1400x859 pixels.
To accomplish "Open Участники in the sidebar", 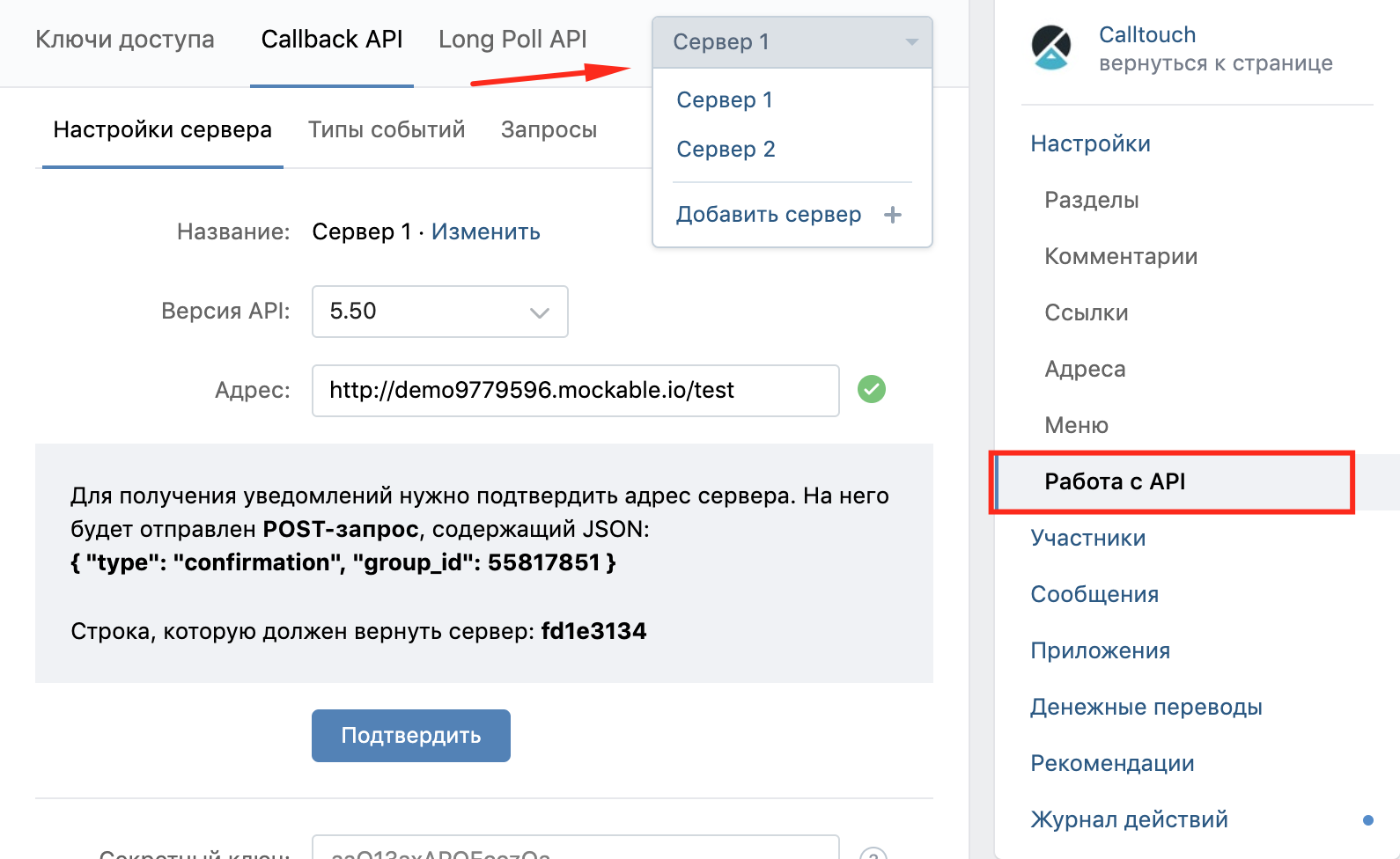I will 1088,539.
